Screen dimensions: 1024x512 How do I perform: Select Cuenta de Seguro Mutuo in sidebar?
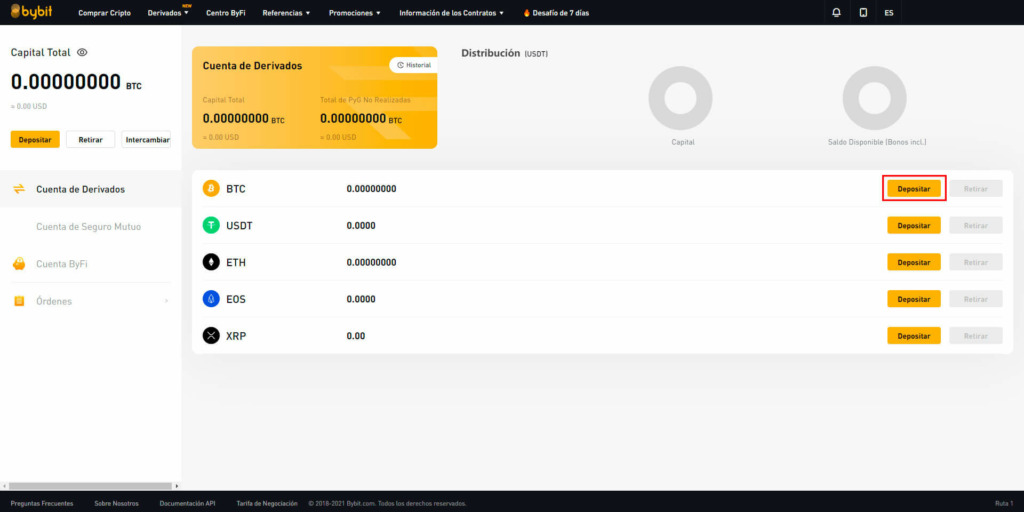point(88,227)
